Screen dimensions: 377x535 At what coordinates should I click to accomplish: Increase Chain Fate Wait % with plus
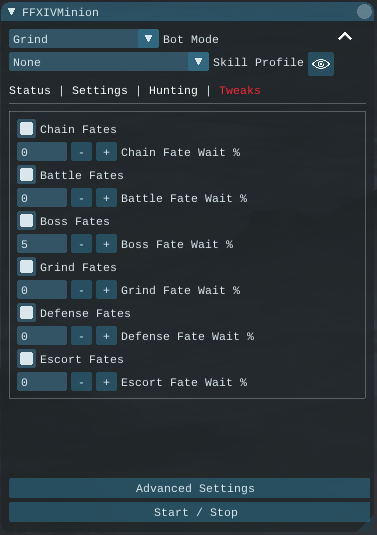coord(106,152)
